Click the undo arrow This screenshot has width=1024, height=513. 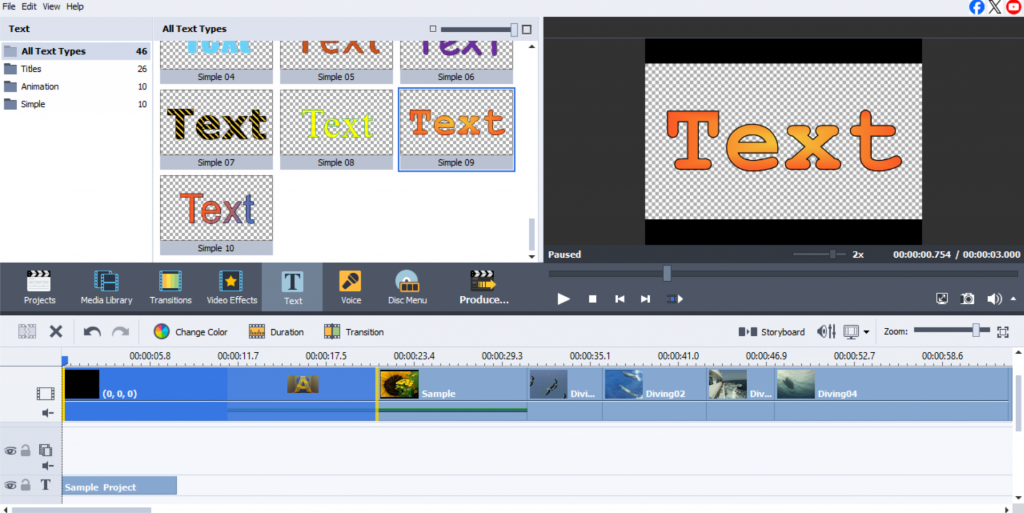click(92, 332)
